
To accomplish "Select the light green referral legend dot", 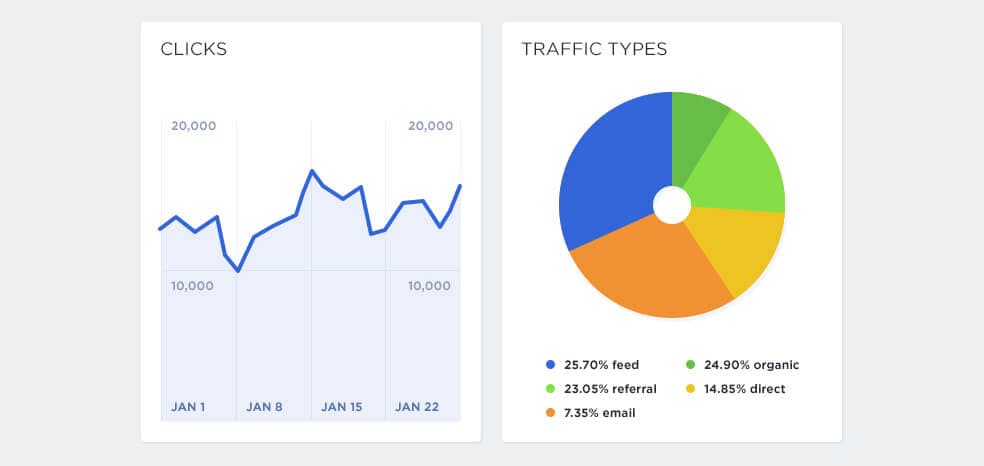I will tap(551, 389).
